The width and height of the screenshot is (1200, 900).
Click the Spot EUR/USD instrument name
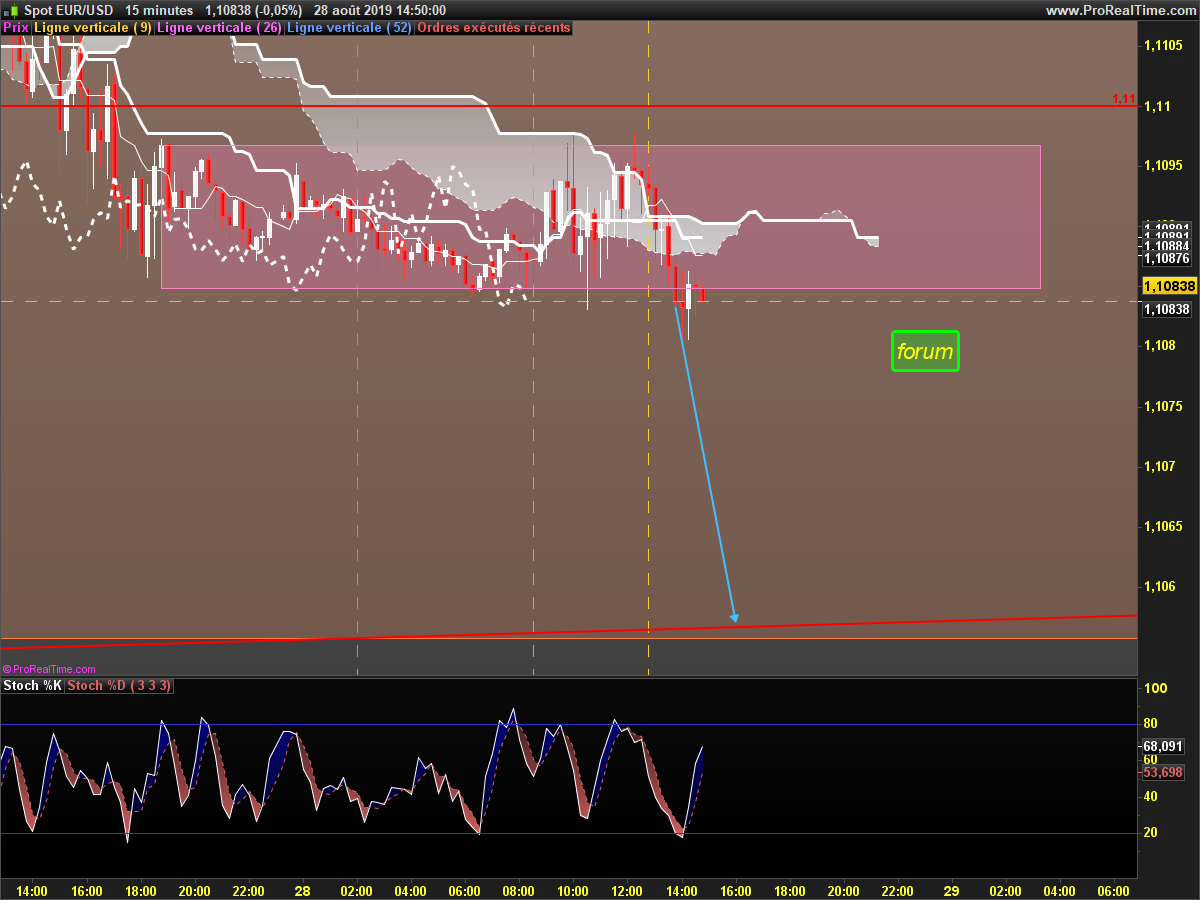click(x=69, y=10)
